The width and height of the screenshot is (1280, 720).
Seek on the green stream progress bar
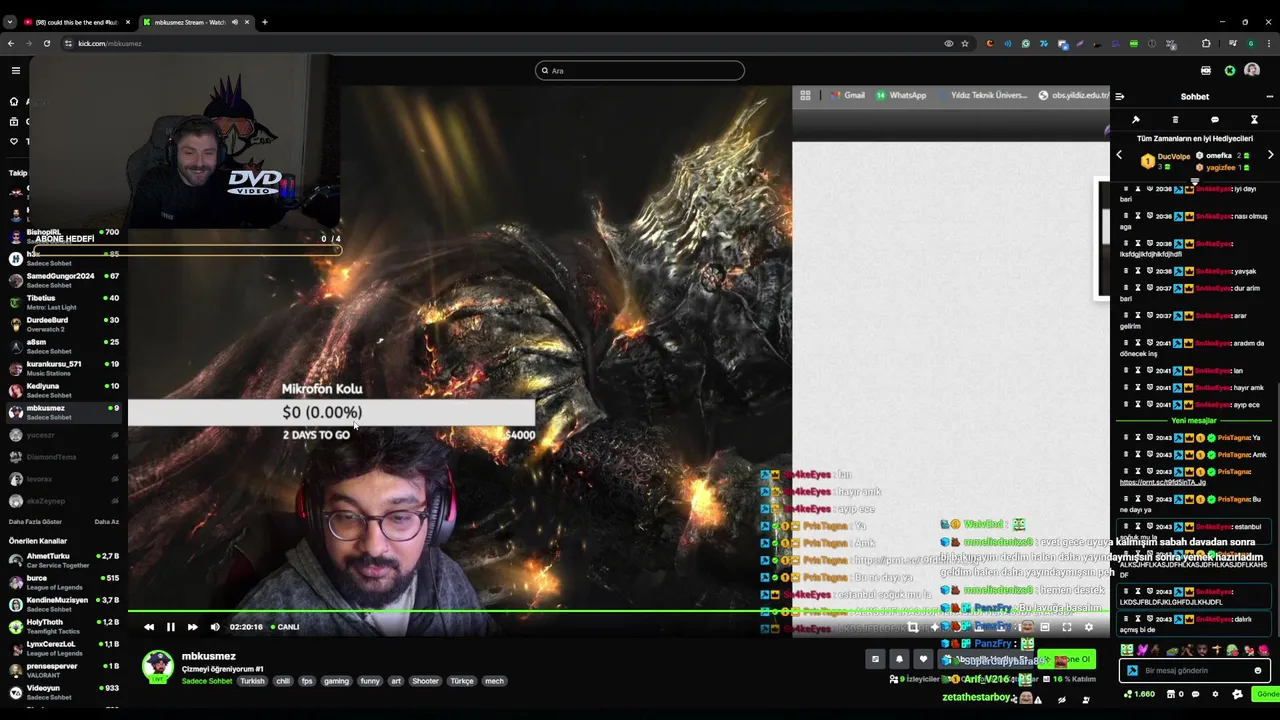pos(619,612)
